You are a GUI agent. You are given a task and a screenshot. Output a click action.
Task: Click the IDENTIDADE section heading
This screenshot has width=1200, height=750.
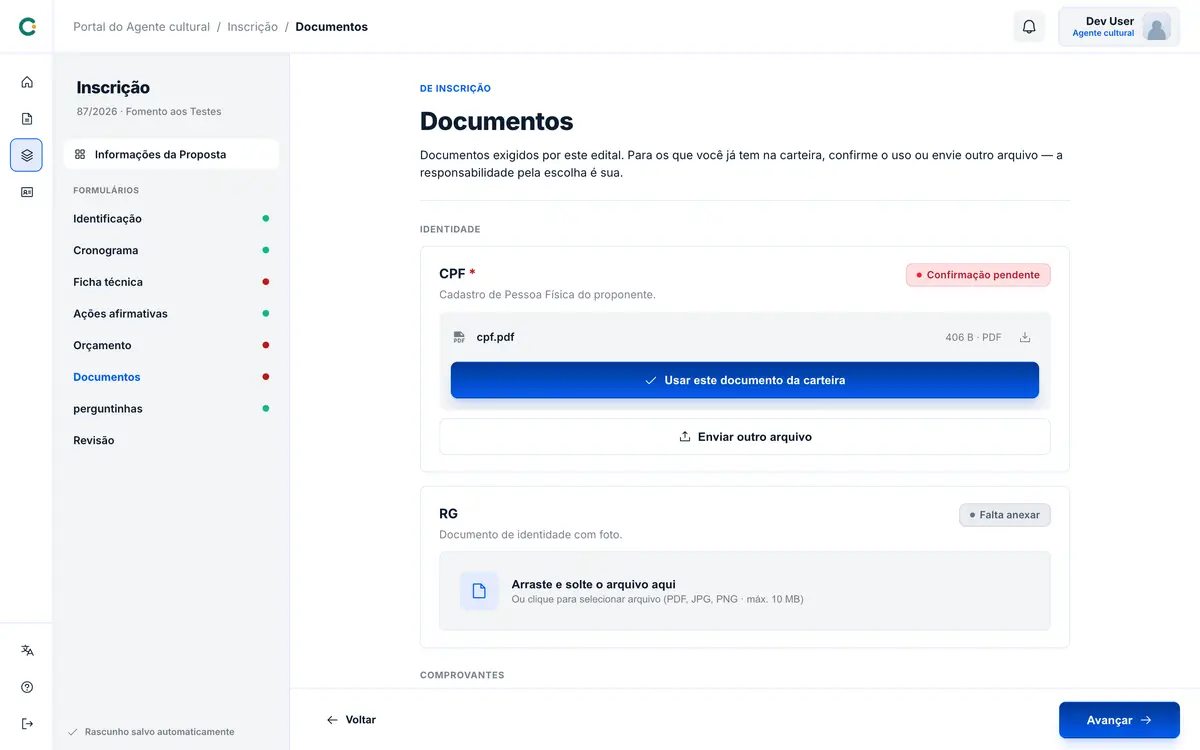[450, 229]
